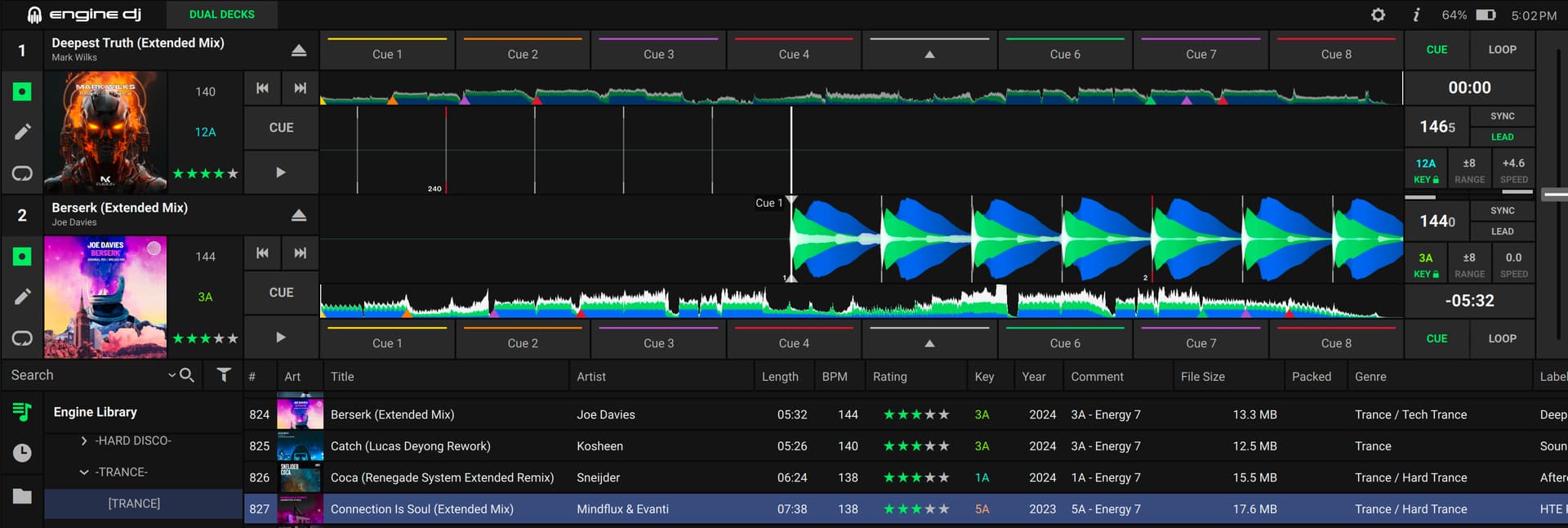Open the history clock icon in sidebar
The height and width of the screenshot is (528, 1568).
(22, 453)
